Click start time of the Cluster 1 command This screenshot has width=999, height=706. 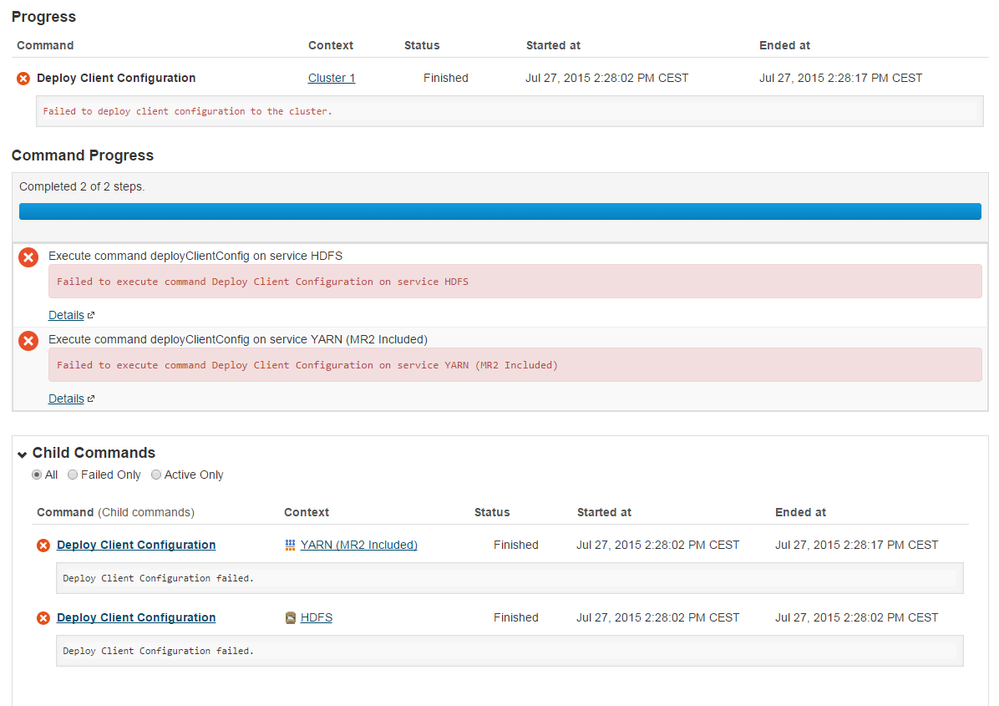pyautogui.click(x=607, y=78)
